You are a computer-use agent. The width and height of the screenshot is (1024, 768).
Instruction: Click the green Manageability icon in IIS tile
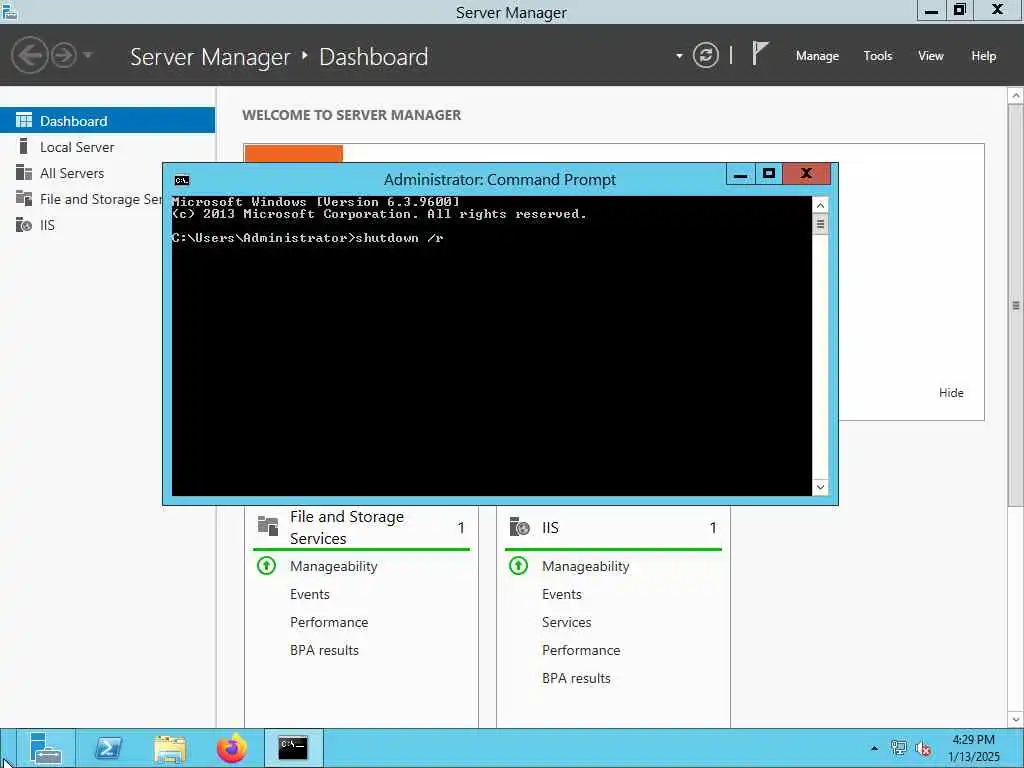pyautogui.click(x=519, y=566)
